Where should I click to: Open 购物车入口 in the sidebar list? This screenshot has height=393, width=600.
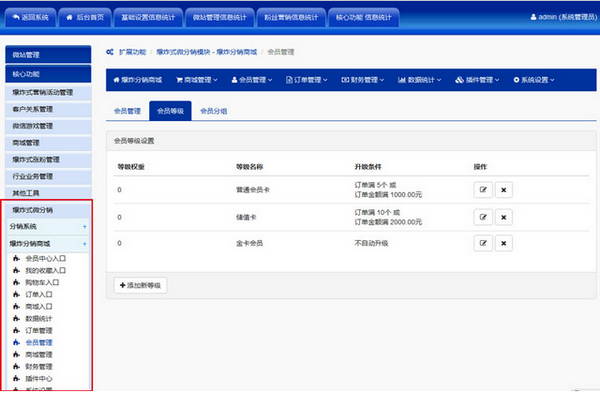click(x=42, y=282)
